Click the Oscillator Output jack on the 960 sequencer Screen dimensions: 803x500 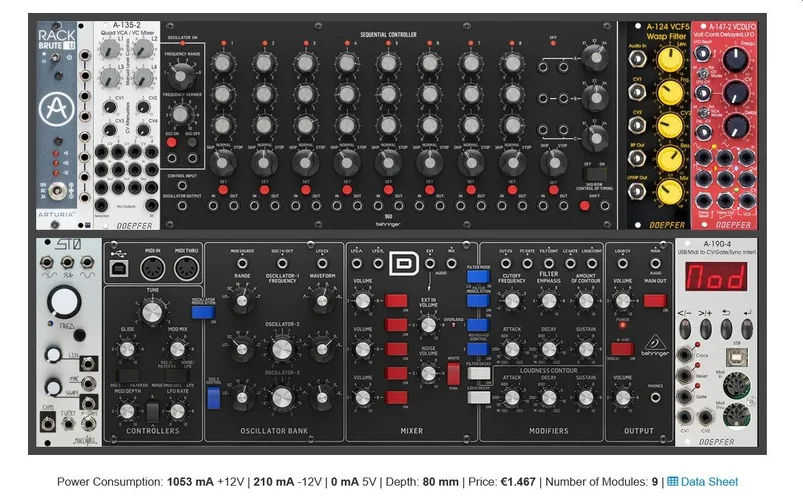tap(182, 205)
